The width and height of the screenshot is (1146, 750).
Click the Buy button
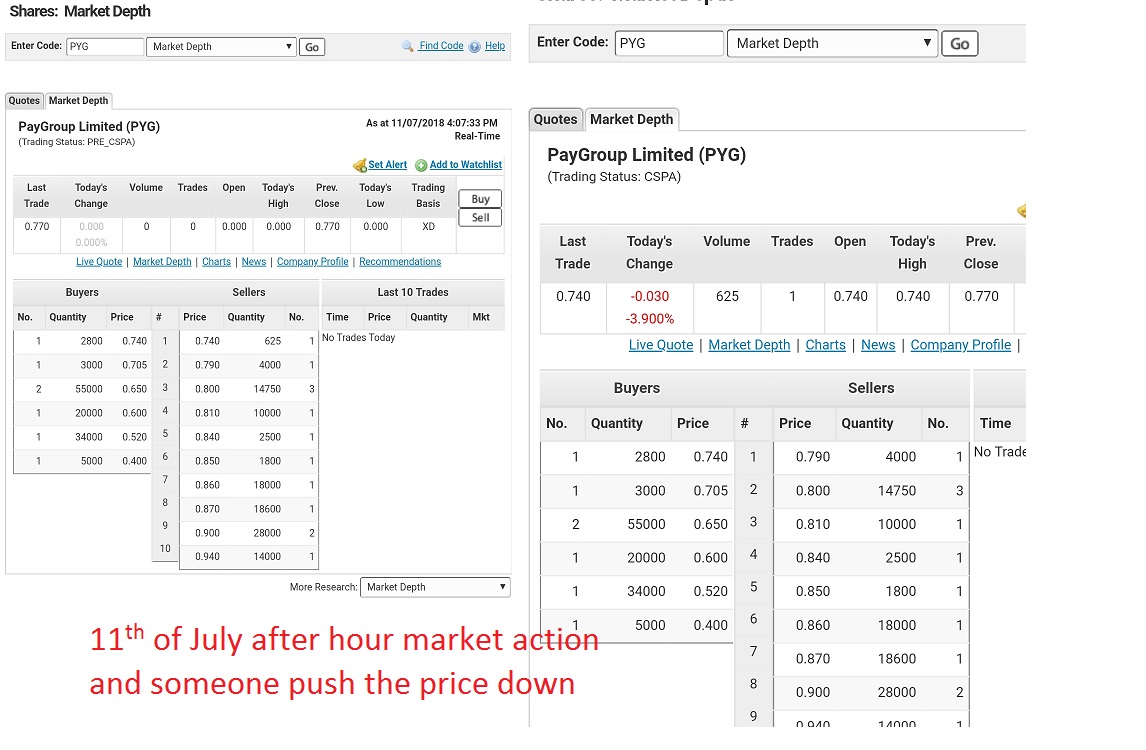pos(480,199)
